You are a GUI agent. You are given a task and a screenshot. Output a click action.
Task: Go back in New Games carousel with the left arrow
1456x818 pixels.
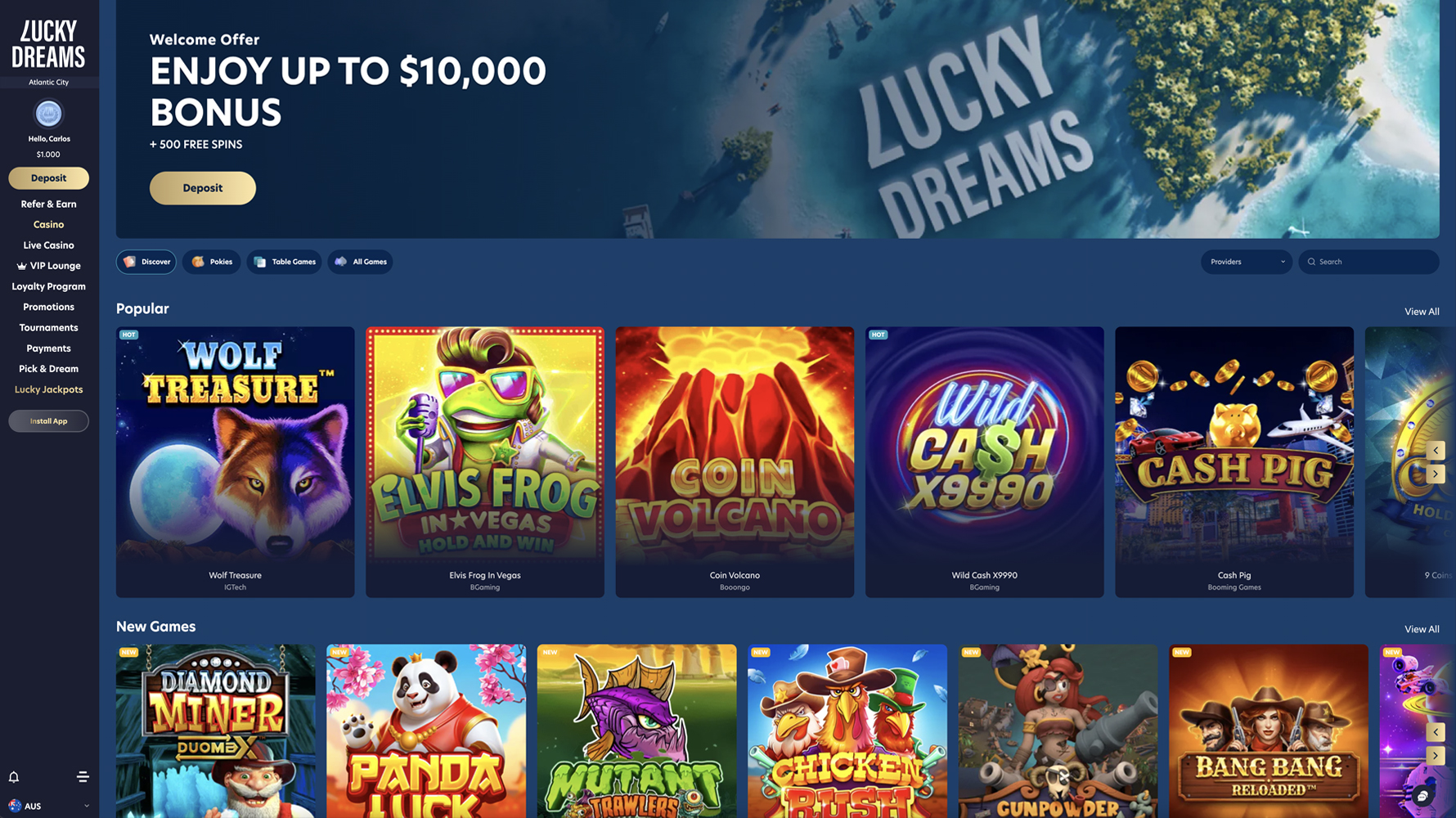coord(1436,732)
